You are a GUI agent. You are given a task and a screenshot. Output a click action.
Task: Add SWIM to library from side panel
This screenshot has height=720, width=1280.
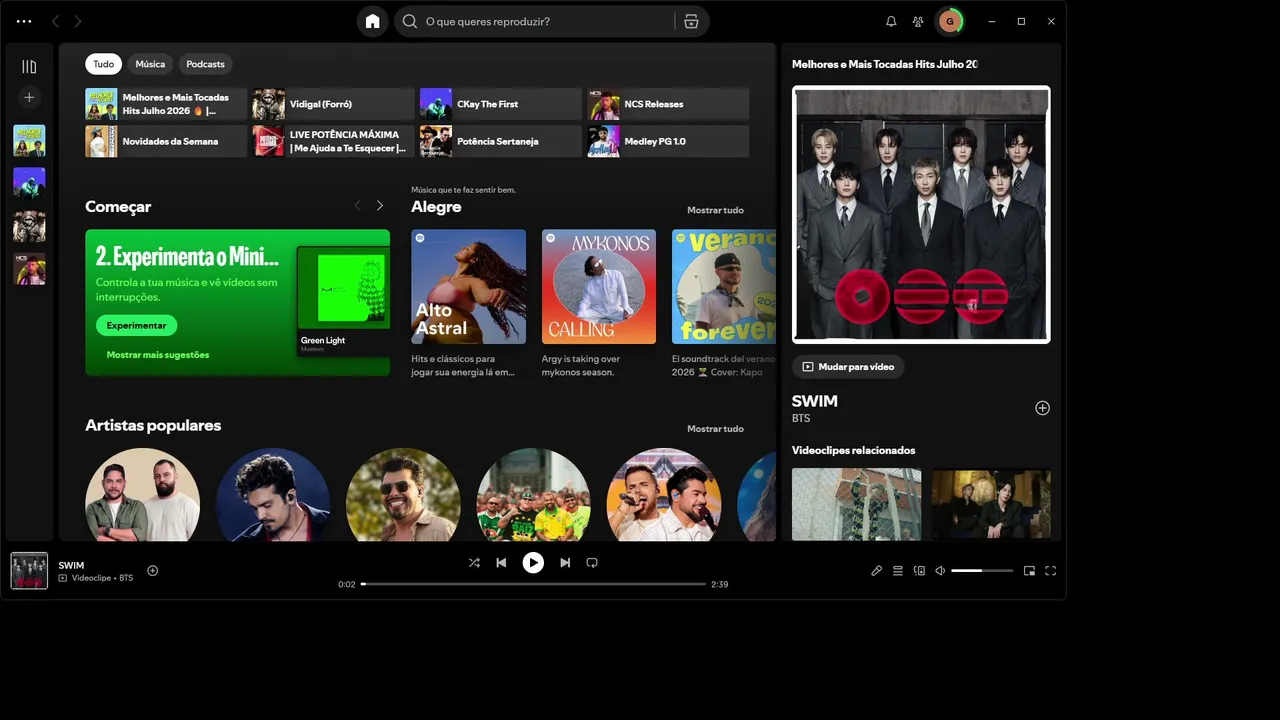click(x=1042, y=408)
